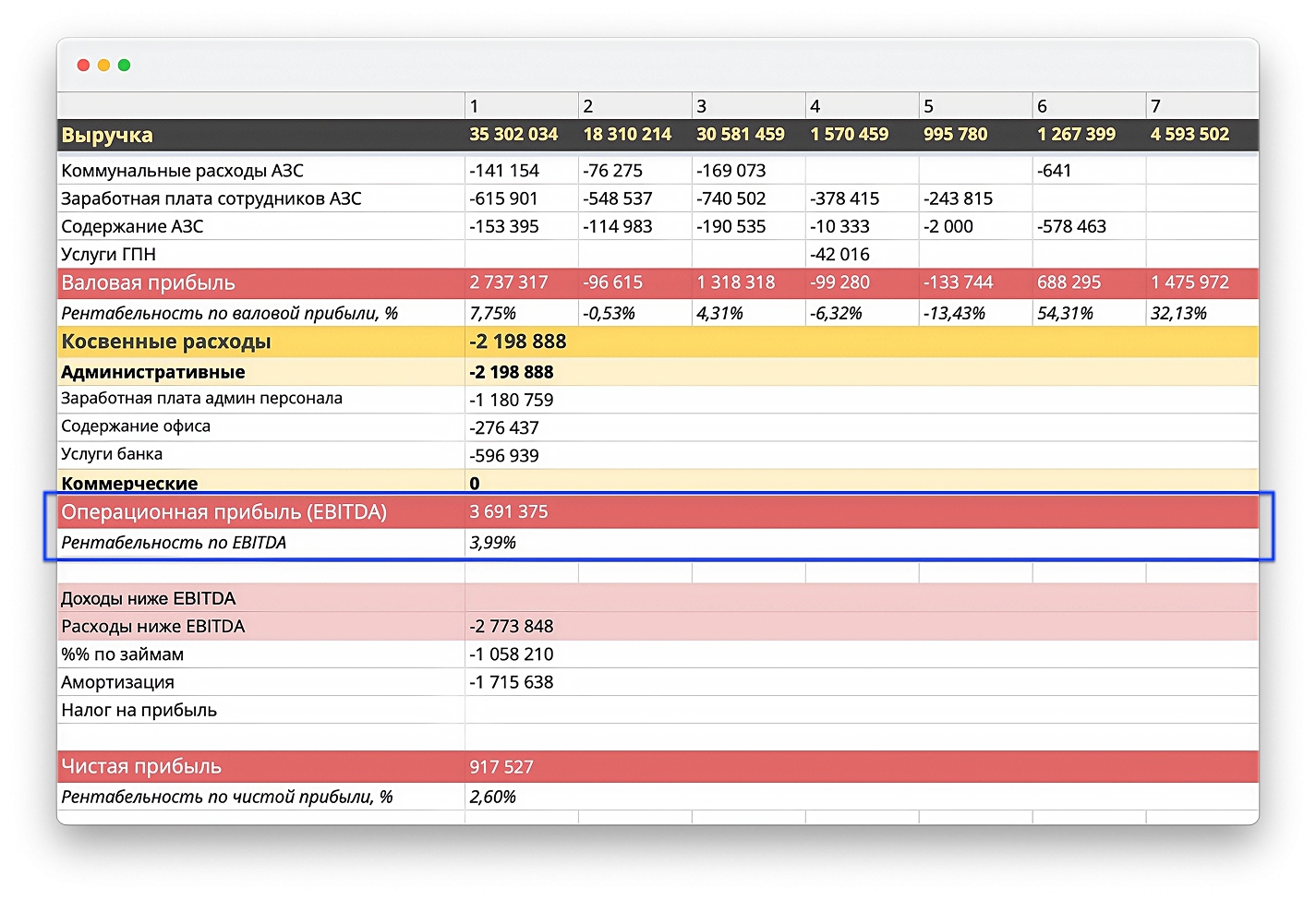
Task: Select column 7 header cell
Action: [x=1201, y=106]
